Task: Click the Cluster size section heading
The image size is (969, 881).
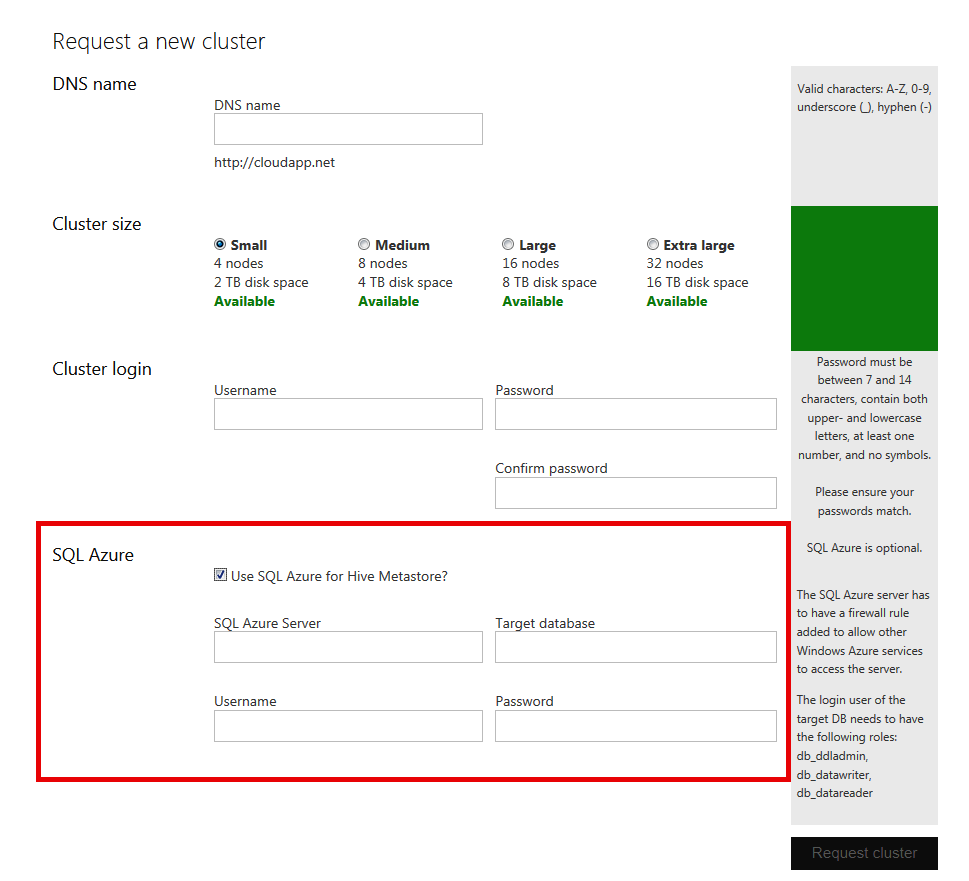Action: 96,224
